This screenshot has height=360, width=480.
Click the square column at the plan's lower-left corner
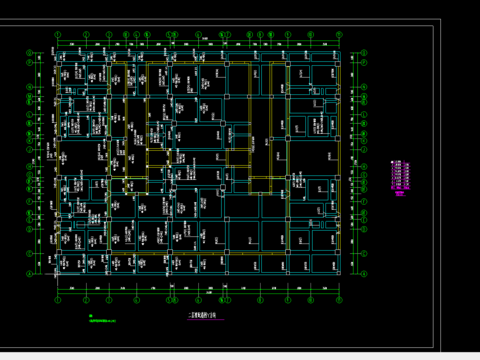[59, 252]
